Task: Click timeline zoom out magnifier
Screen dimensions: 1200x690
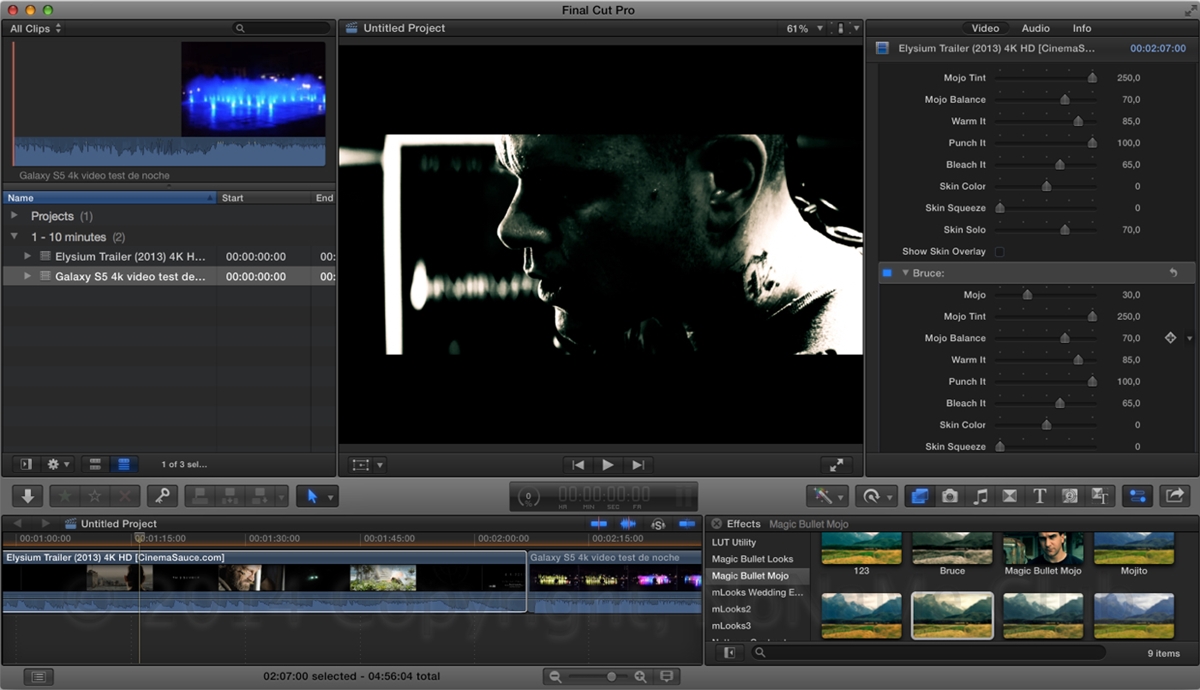Action: [x=555, y=677]
